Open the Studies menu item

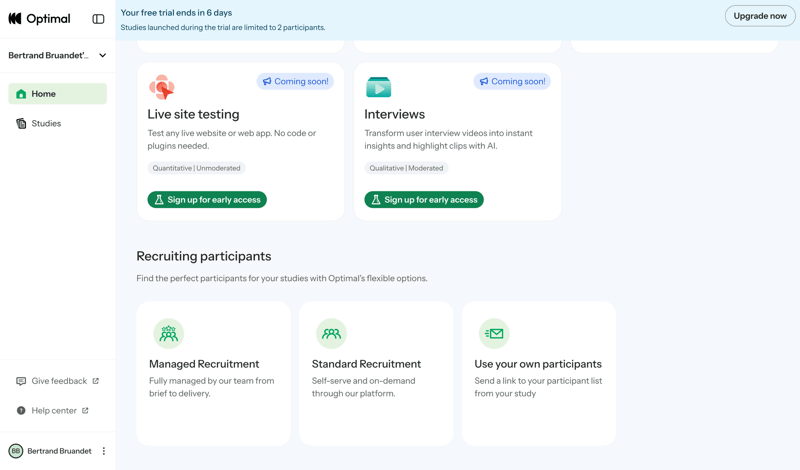[46, 124]
